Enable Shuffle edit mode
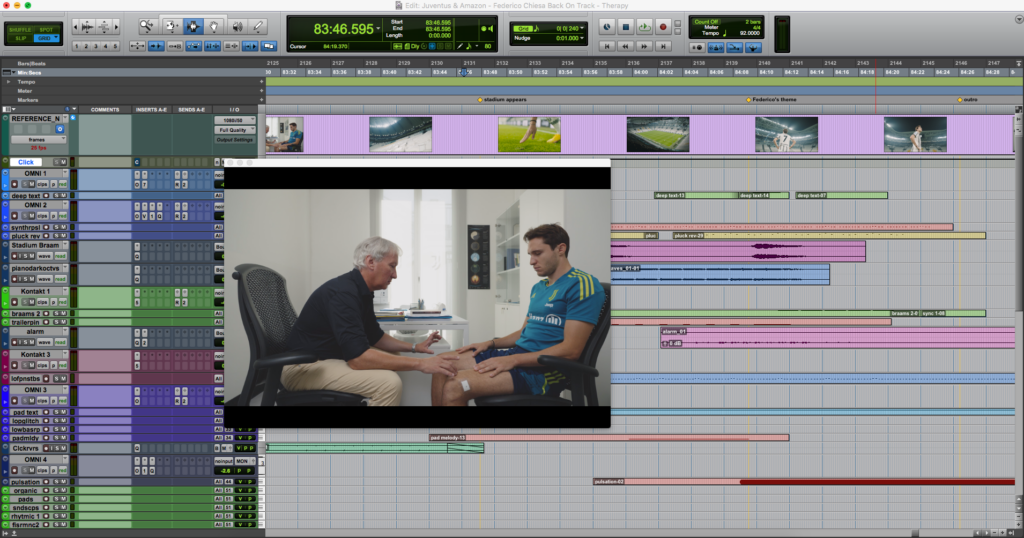Screen dimensions: 1024x538 coord(20,29)
